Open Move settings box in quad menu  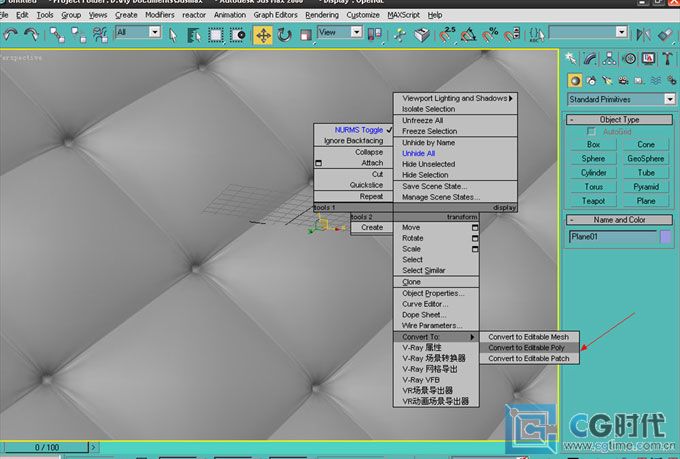pyautogui.click(x=474, y=227)
